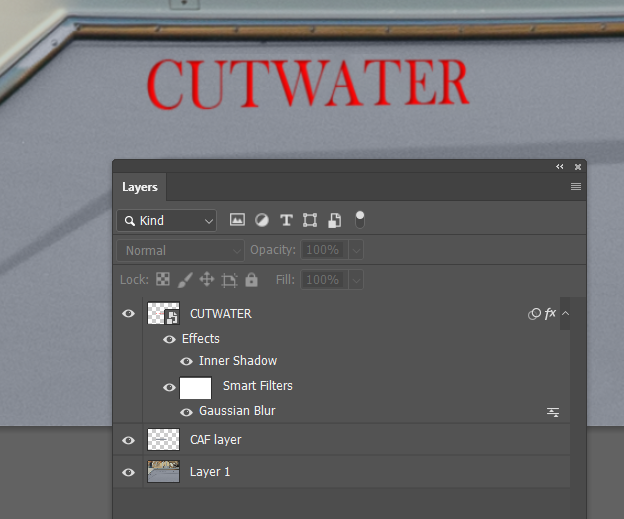Select the Layers tab

tap(140, 187)
